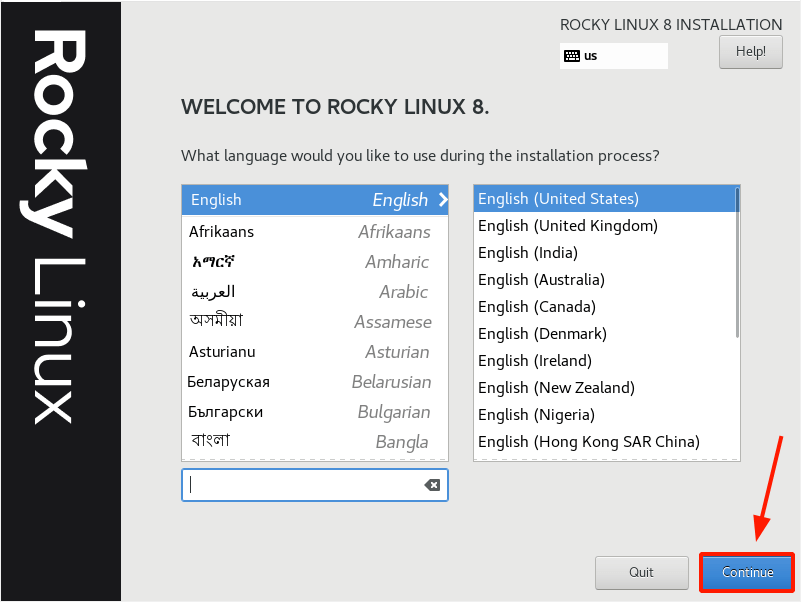Screen dimensions: 801x602
Task: Click the Quit button
Action: tap(641, 572)
